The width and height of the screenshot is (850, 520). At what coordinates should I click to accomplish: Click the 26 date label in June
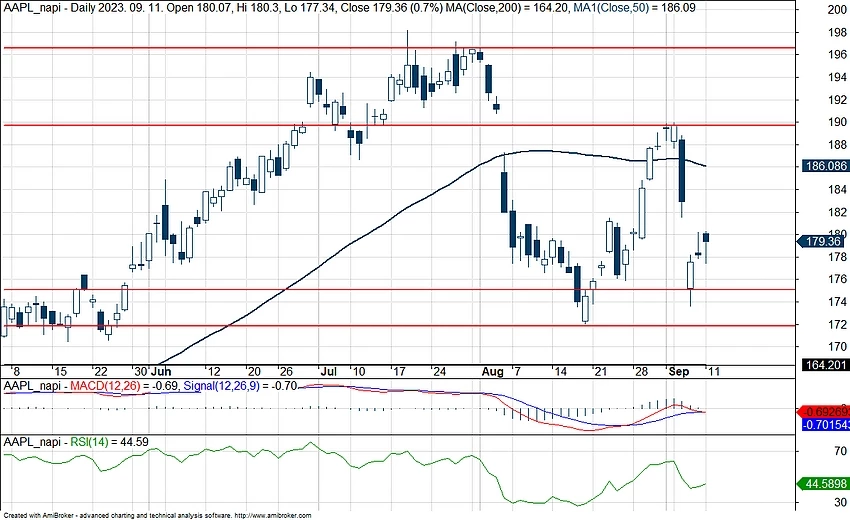pyautogui.click(x=286, y=371)
